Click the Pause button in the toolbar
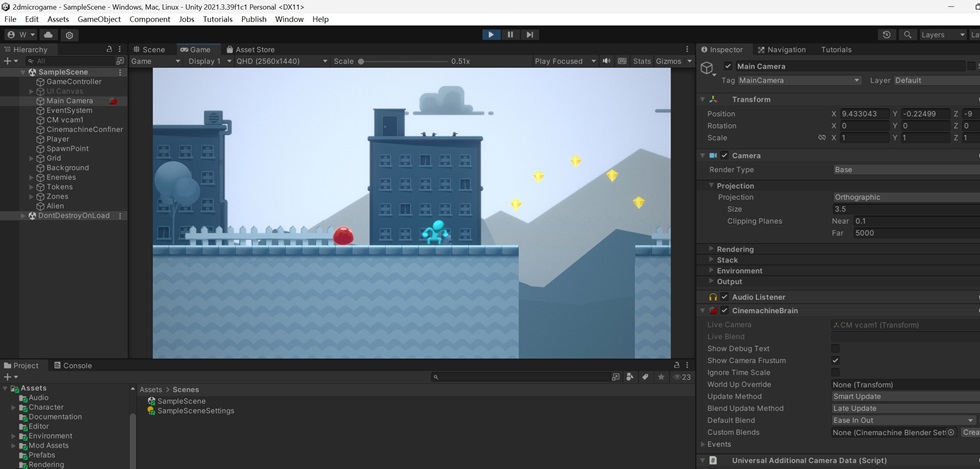Screen dimensions: 980x469 pyautogui.click(x=510, y=34)
